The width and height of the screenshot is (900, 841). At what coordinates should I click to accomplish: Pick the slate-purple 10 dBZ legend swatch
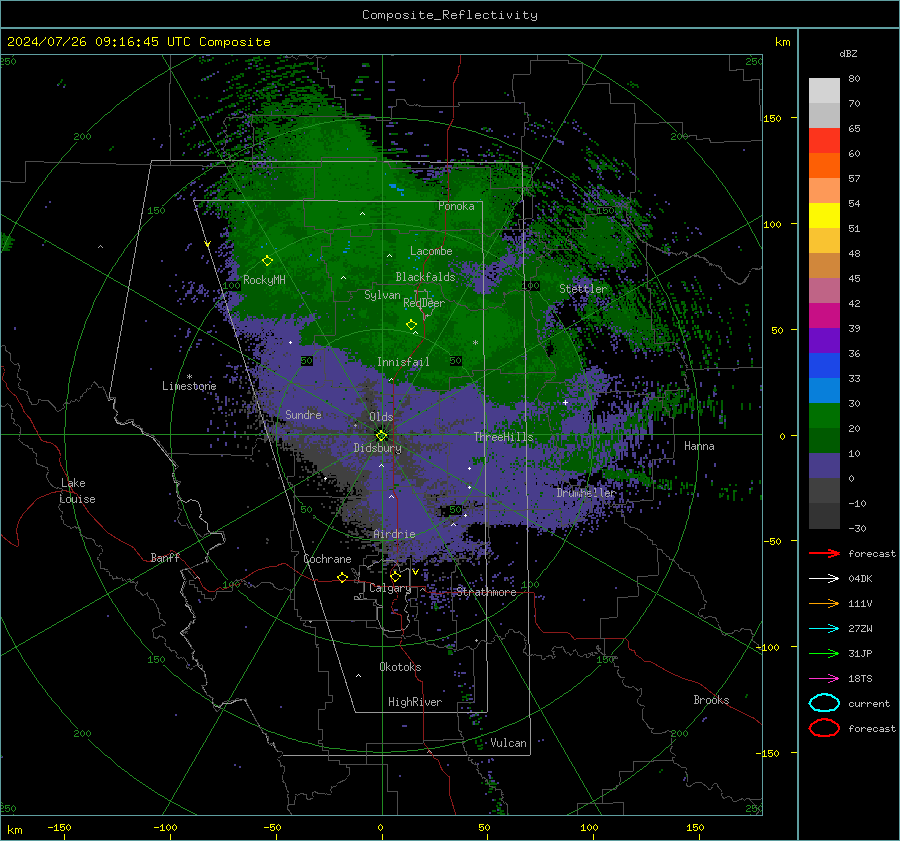point(824,466)
